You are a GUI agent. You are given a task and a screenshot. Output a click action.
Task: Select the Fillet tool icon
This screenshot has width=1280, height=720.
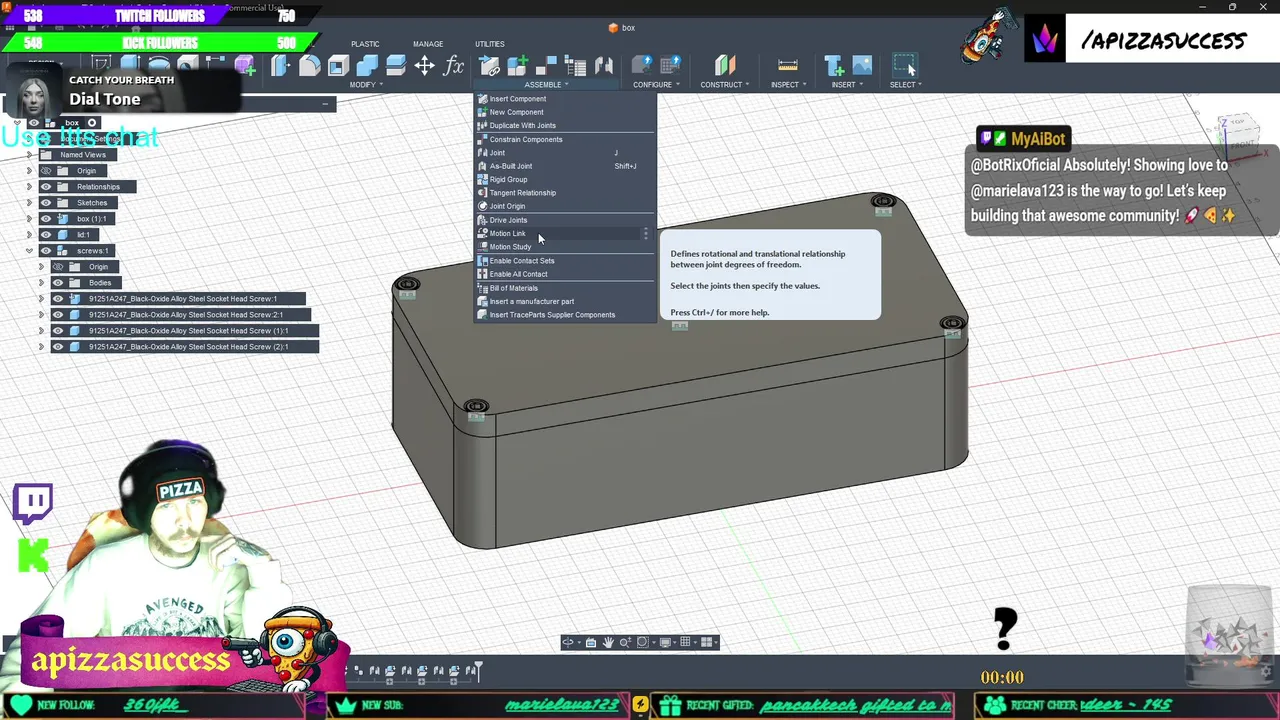[x=309, y=66]
